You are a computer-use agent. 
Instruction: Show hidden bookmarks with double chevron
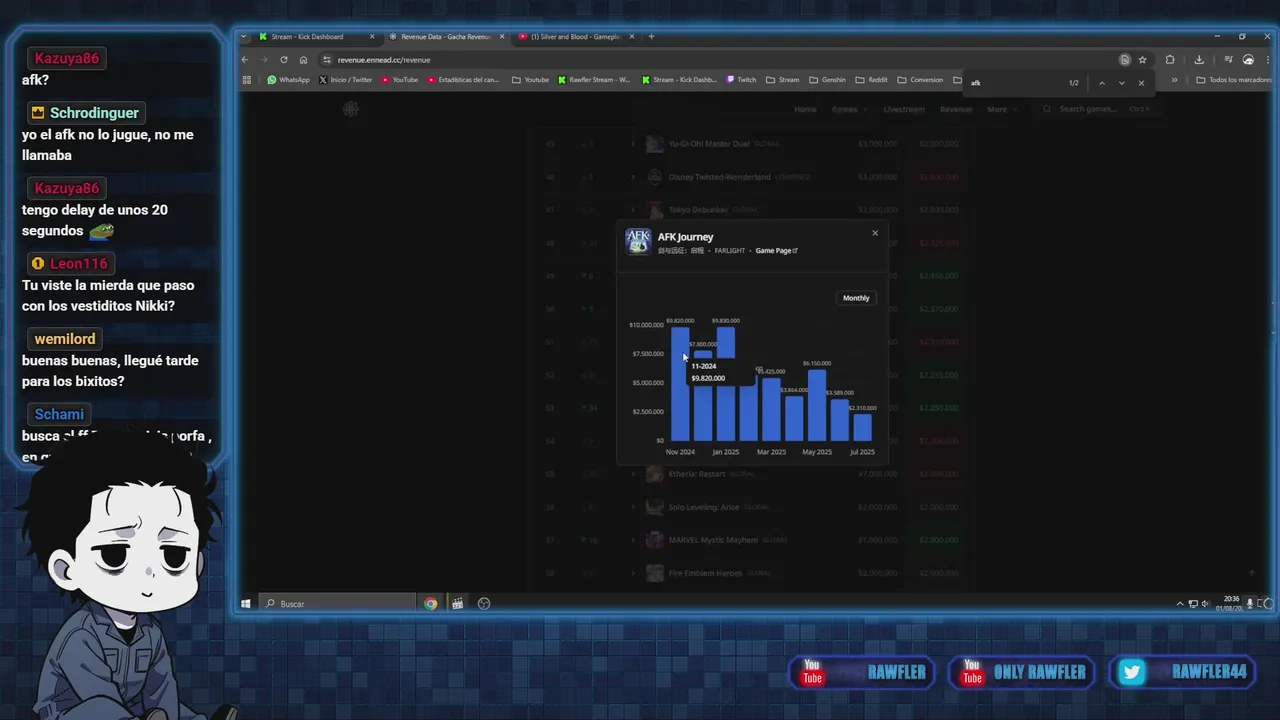coord(1174,80)
